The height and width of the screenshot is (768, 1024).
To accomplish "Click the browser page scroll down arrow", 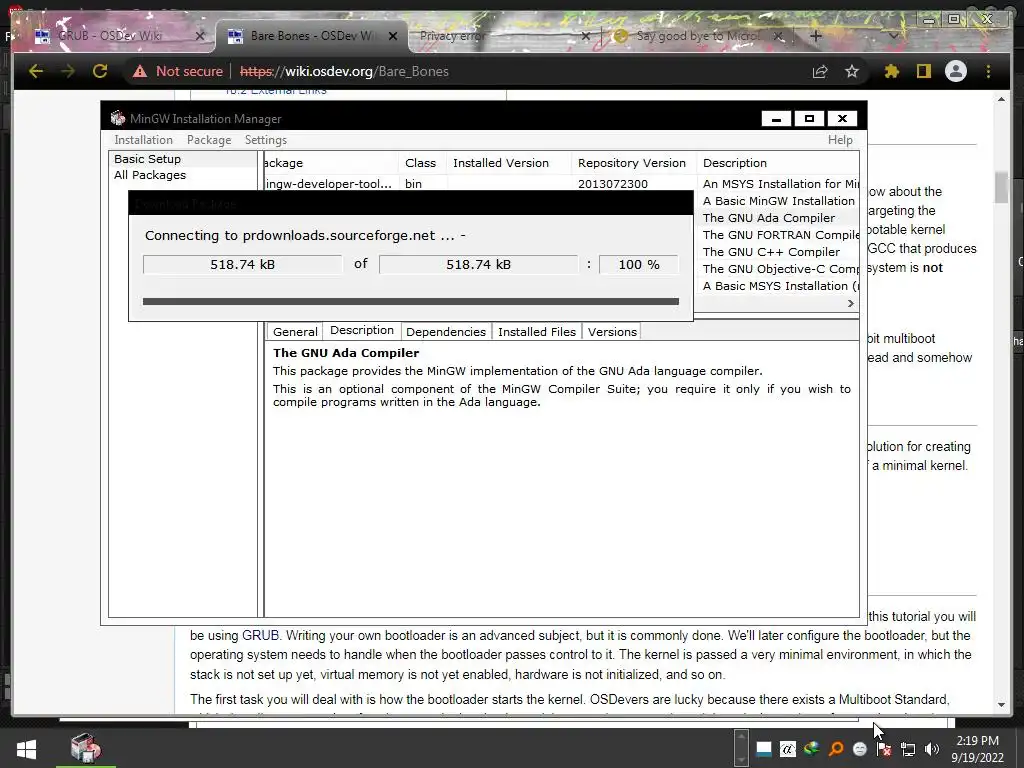I will point(1001,705).
